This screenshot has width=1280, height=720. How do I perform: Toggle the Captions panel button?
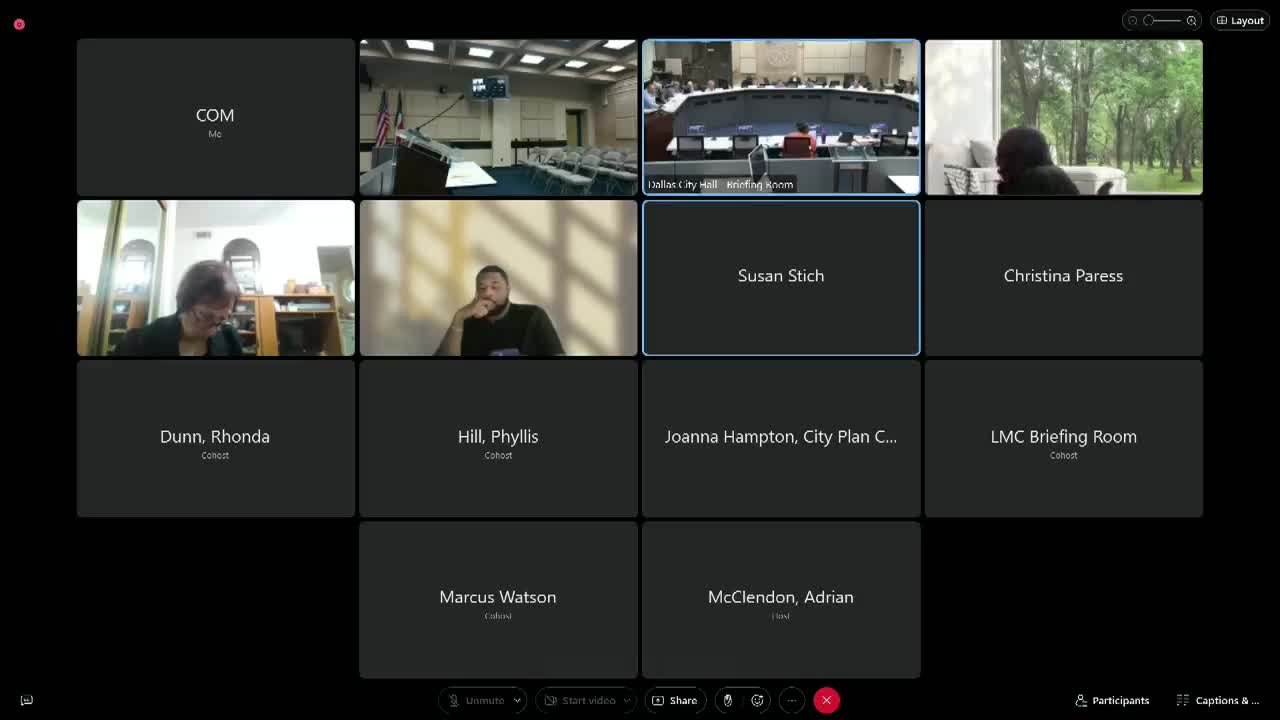coord(1218,700)
